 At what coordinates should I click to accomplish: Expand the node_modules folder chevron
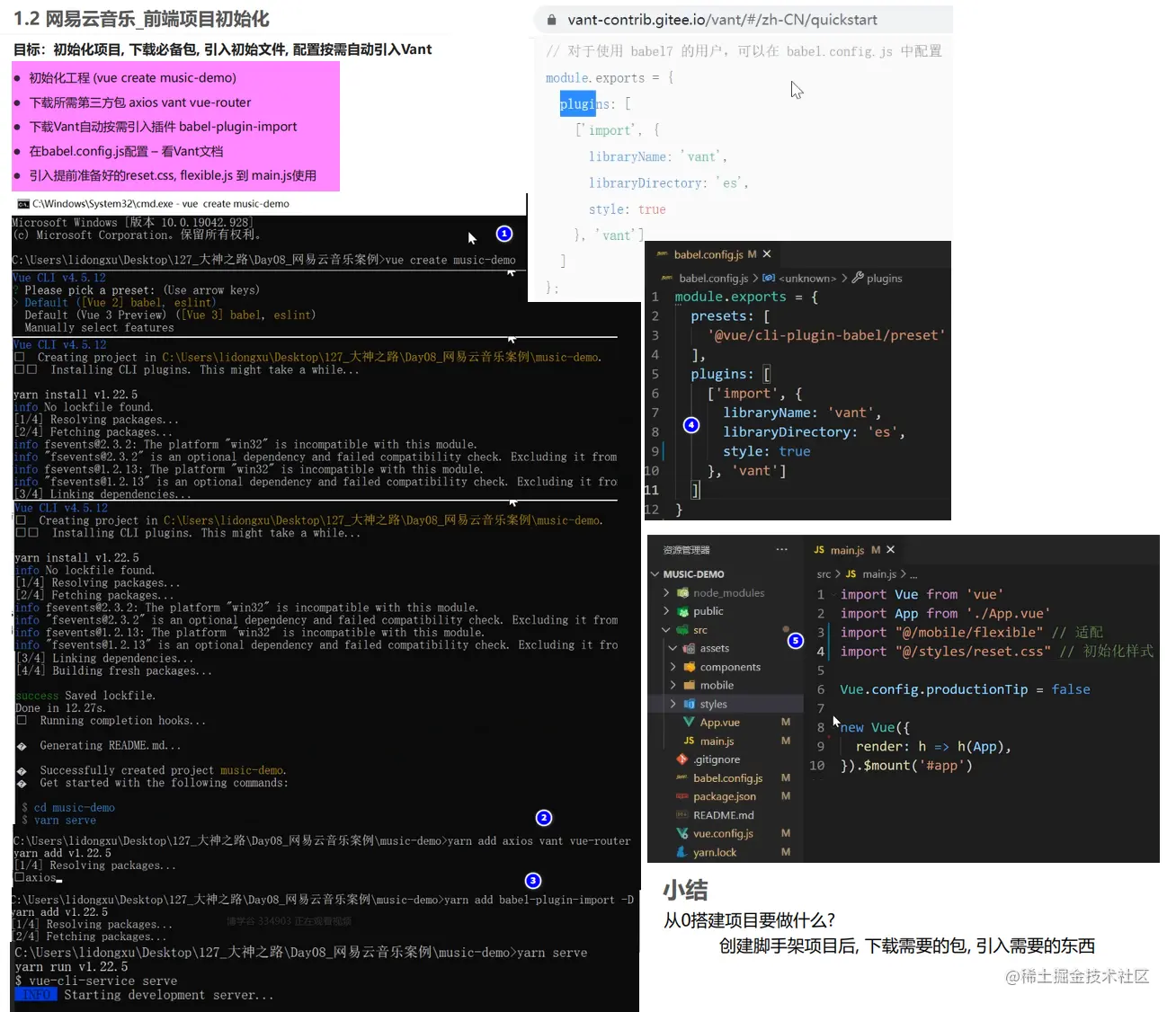click(x=666, y=592)
